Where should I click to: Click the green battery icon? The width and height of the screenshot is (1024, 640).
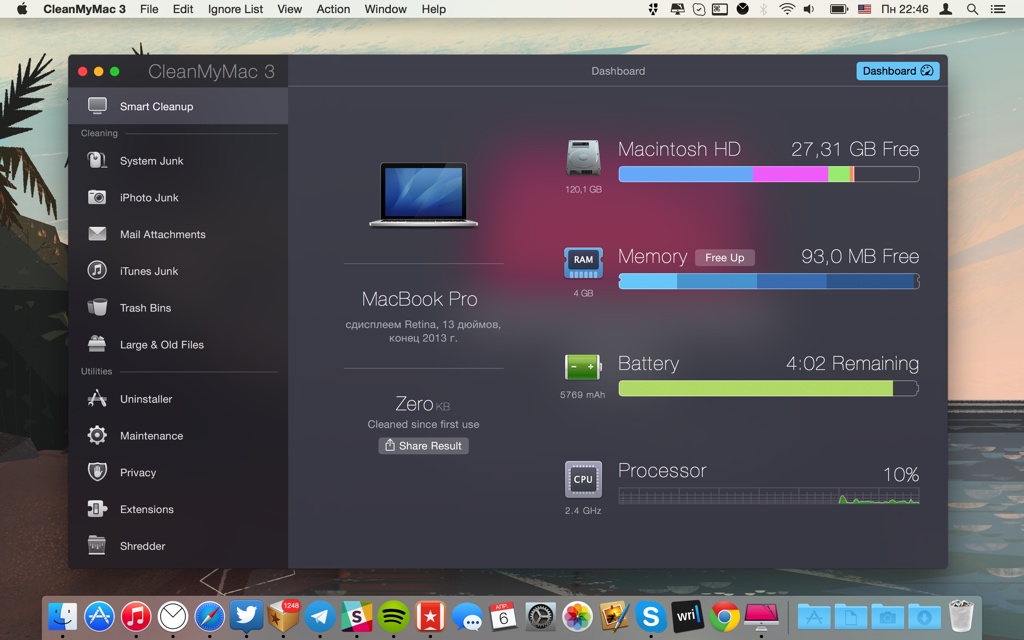[x=583, y=367]
